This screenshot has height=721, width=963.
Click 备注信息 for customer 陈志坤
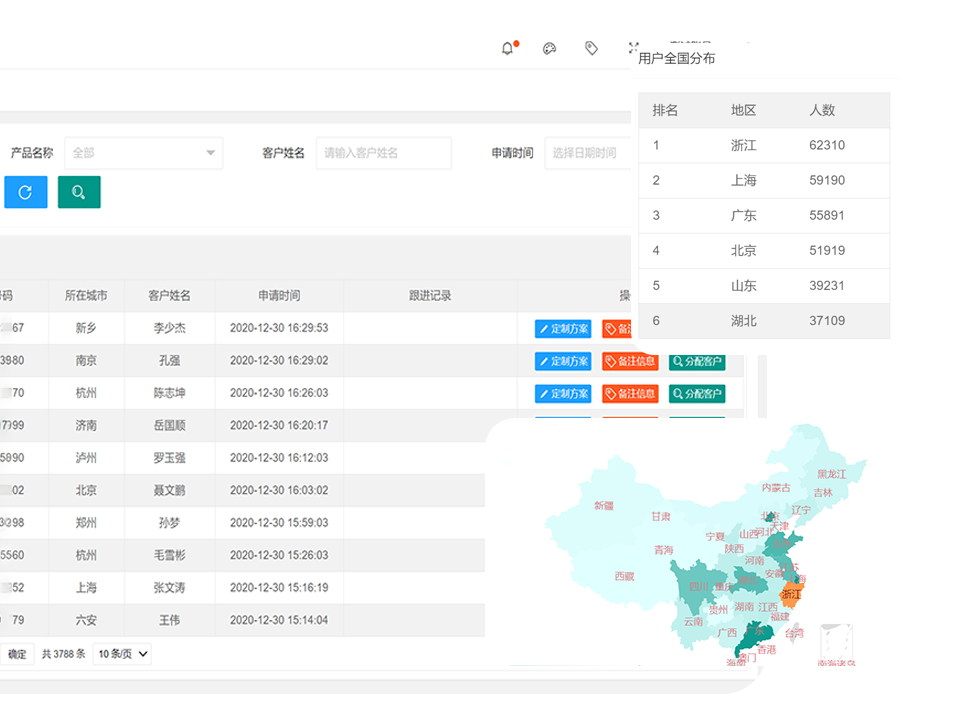click(x=630, y=394)
